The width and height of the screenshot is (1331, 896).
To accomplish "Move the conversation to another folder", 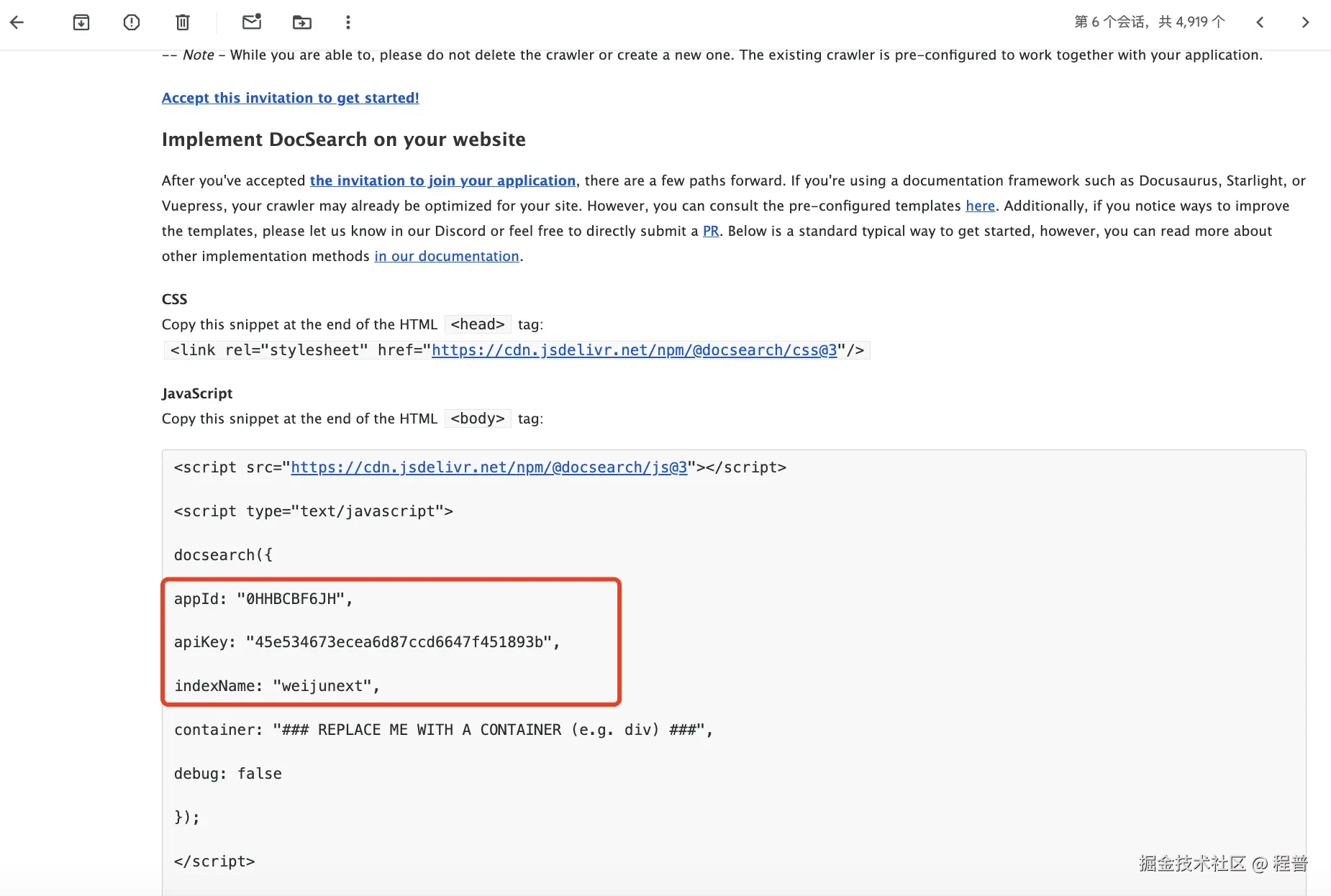I will [x=301, y=22].
